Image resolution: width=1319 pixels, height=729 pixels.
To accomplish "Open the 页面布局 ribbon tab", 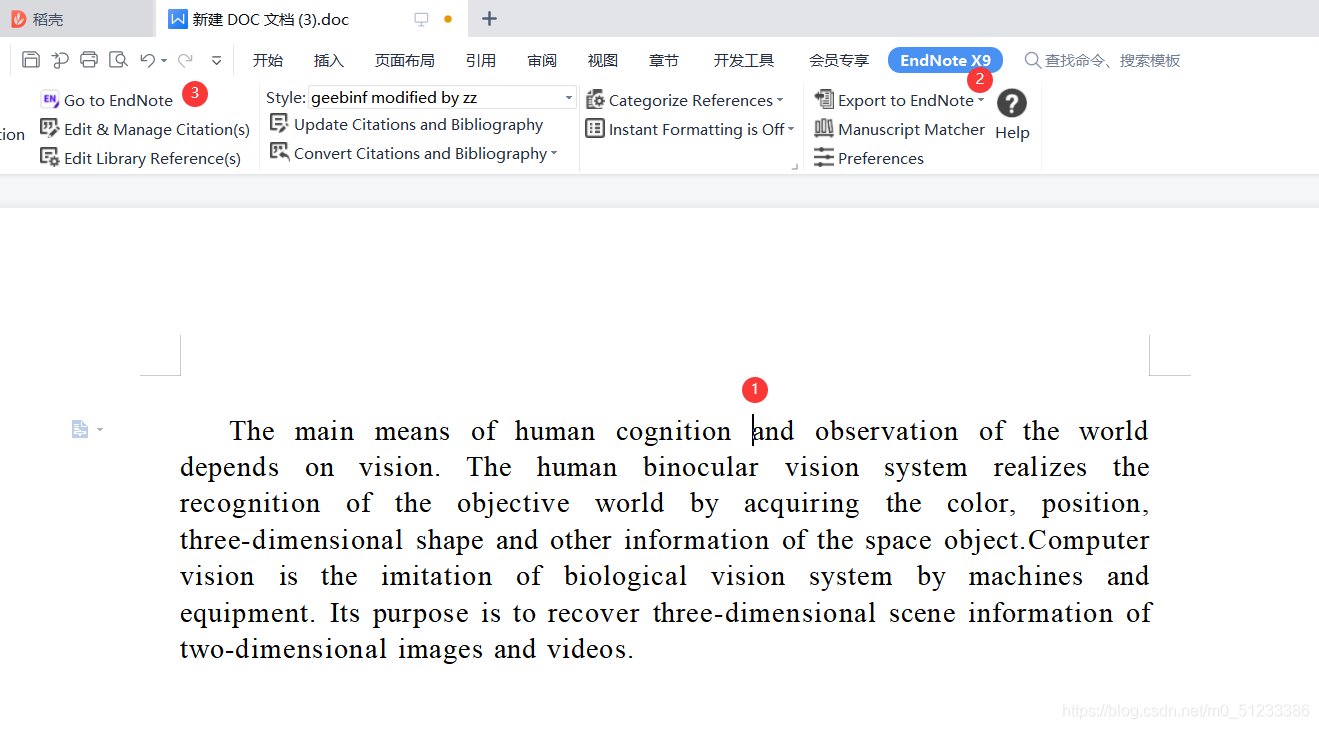I will coord(405,60).
